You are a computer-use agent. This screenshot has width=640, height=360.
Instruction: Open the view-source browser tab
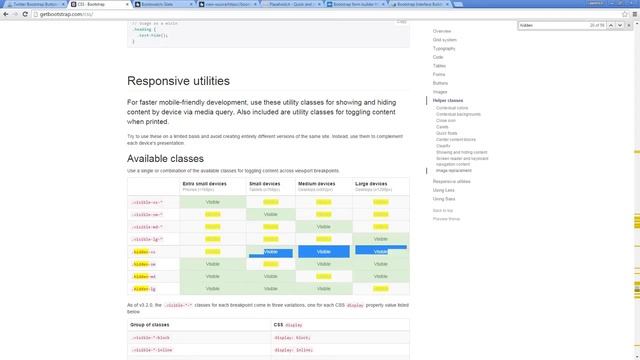228,4
